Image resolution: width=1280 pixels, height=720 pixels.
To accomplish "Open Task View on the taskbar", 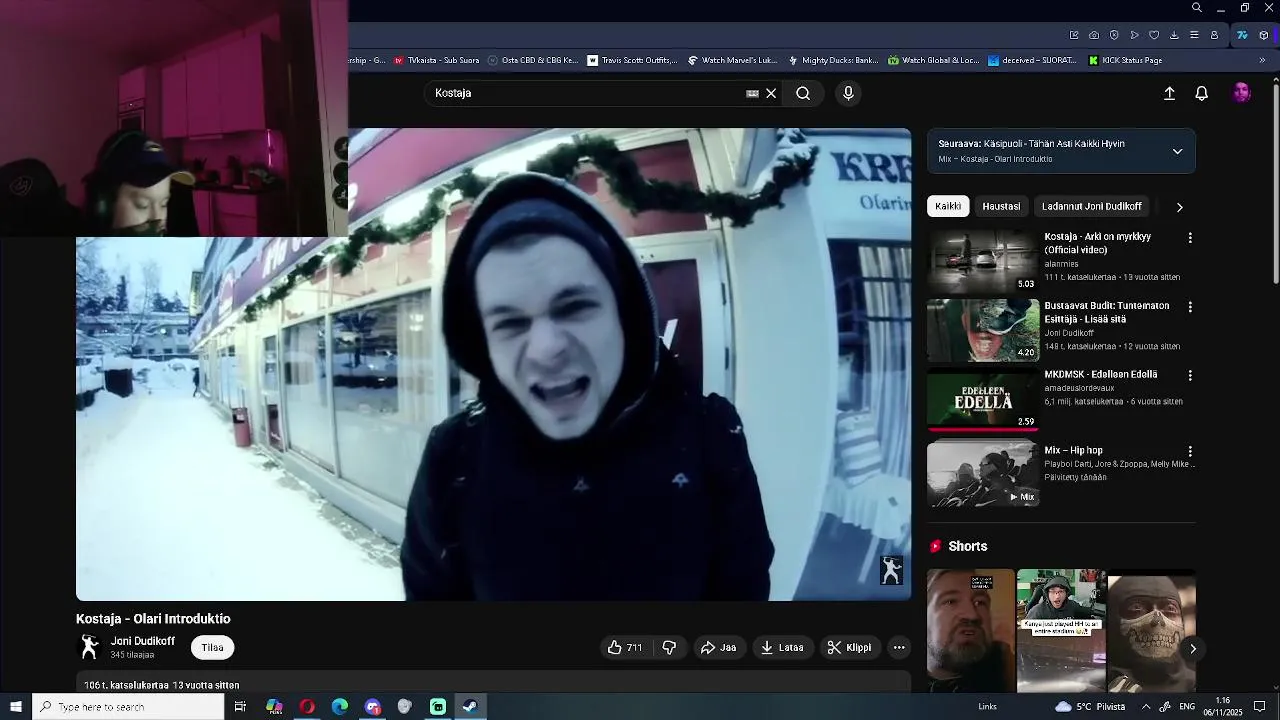I will click(240, 707).
